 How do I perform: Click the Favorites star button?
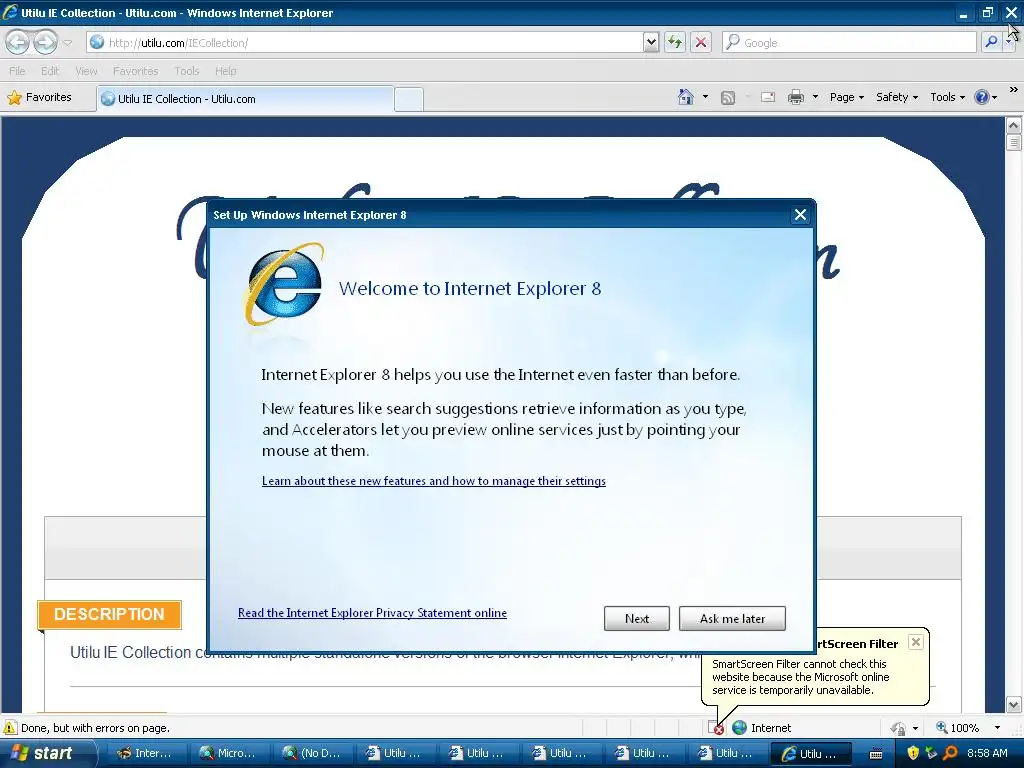coord(39,97)
